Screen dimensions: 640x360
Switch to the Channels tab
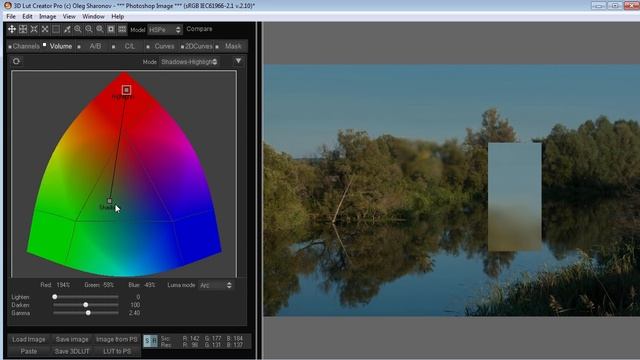(x=26, y=47)
